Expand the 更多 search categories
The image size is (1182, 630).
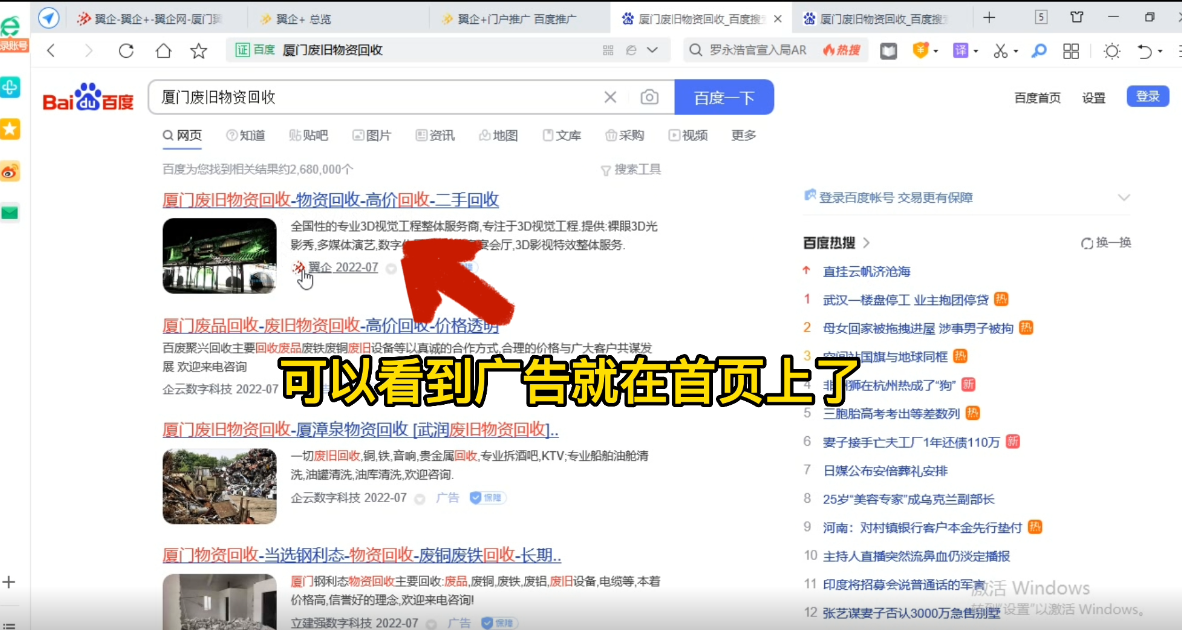pos(743,136)
